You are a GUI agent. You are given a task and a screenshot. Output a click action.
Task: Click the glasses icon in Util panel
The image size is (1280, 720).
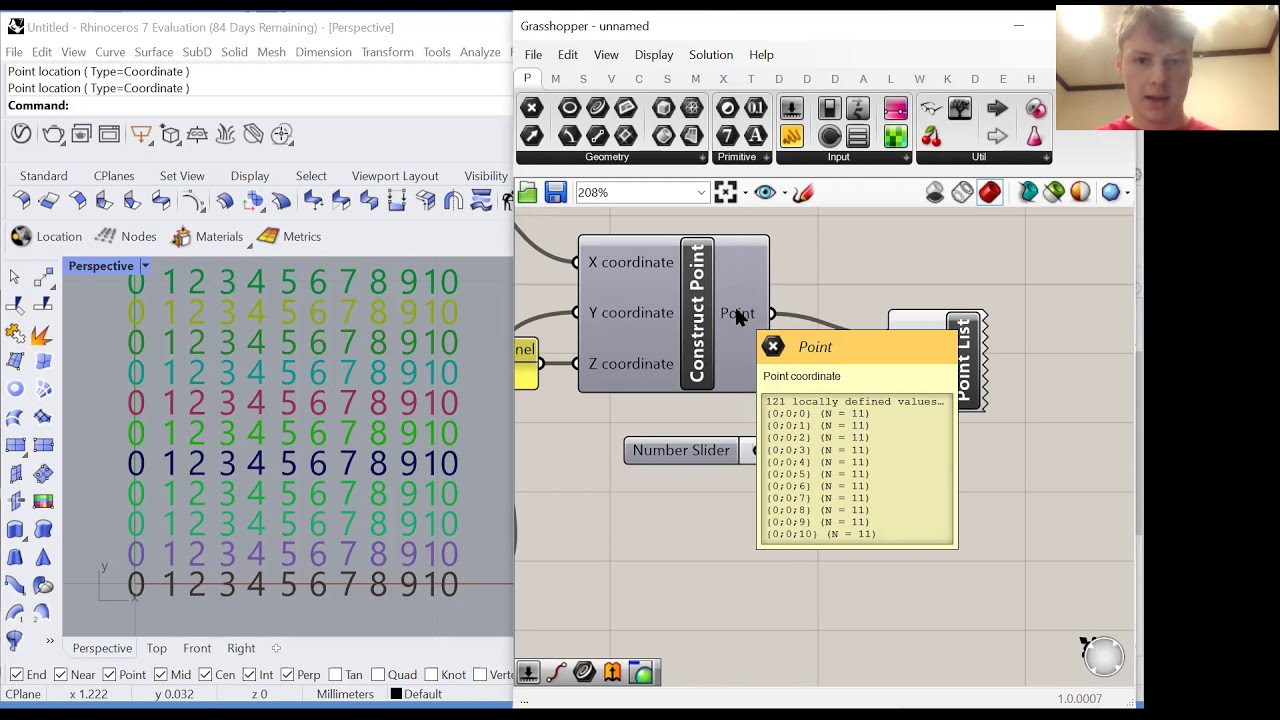pyautogui.click(x=931, y=108)
